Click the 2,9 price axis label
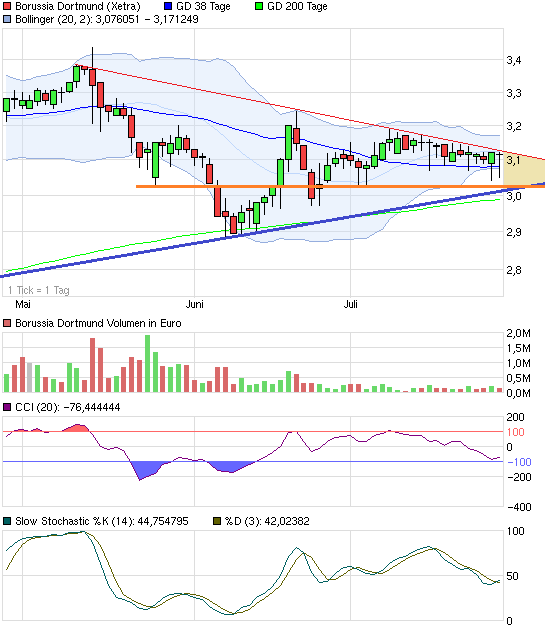Image resolution: width=545 pixels, height=629 pixels. tap(514, 232)
